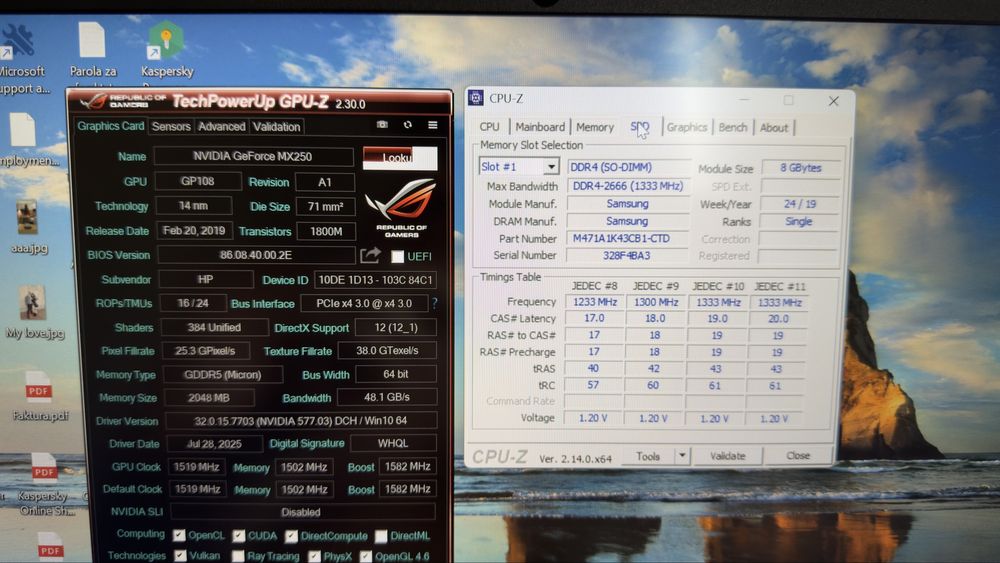Toggle the OpenCL checkbox
Screen dimensions: 1000x563
179,535
